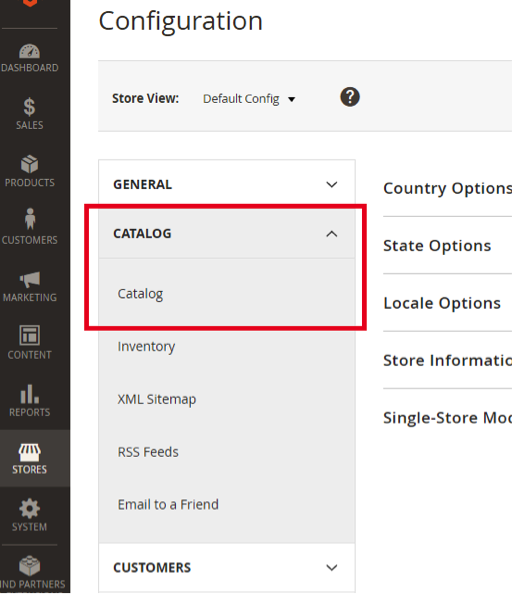
Task: Click the PRODUCTS menu label
Action: [30, 183]
